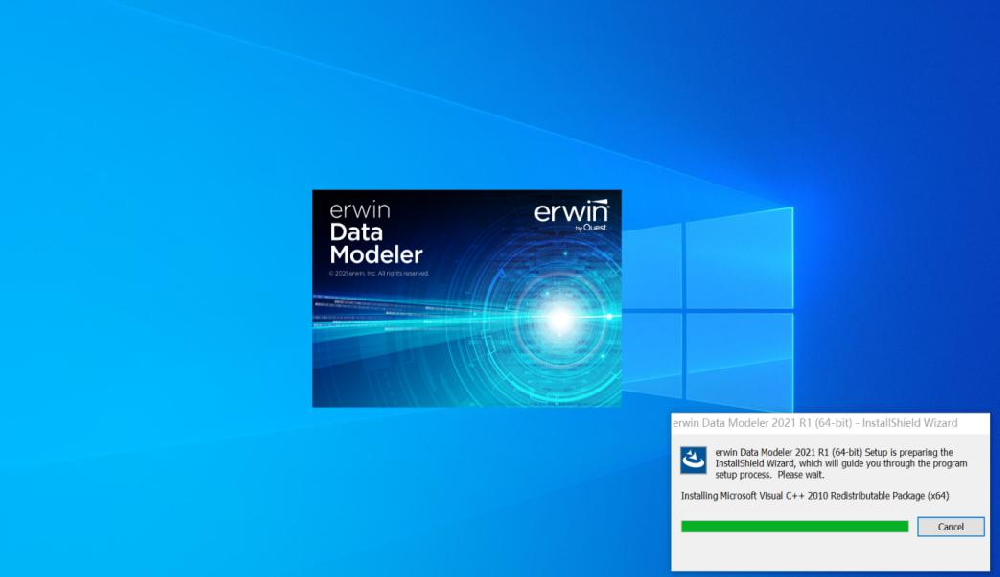Click the '© 2021 erwin, Inc. All rights reserved.' line
The height and width of the screenshot is (577, 1000).
point(379,274)
